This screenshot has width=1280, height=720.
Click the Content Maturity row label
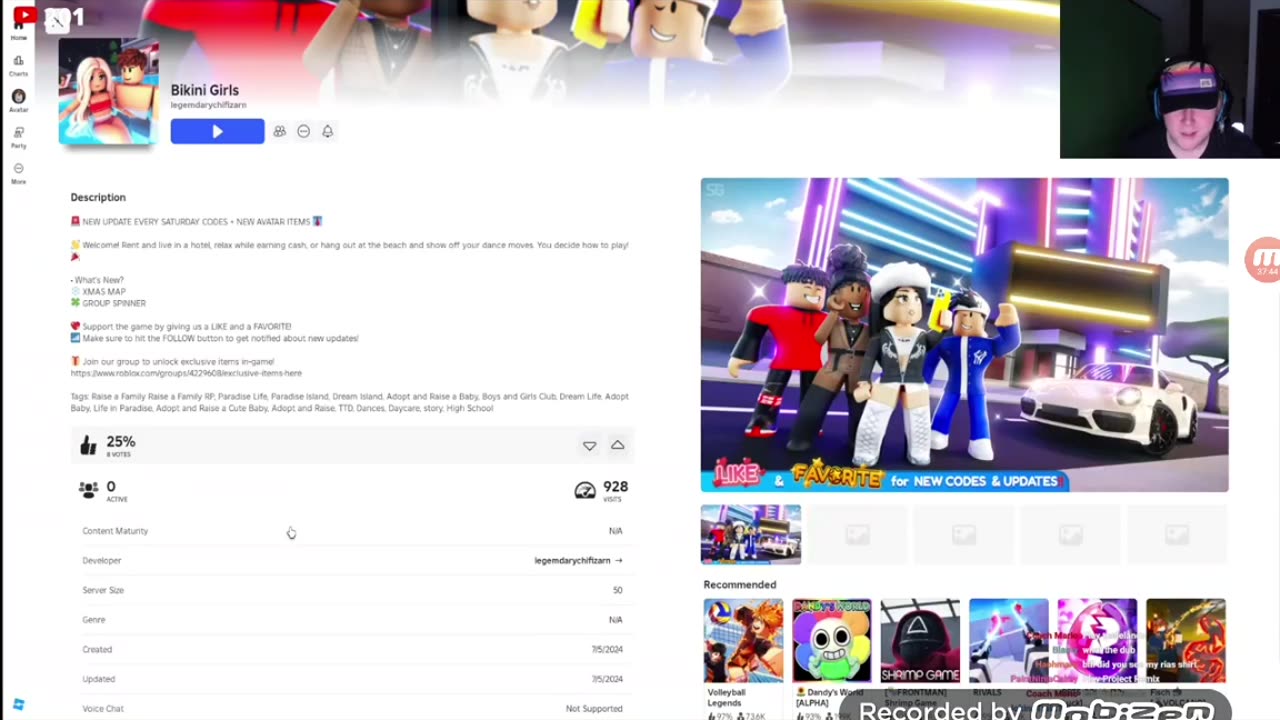115,531
